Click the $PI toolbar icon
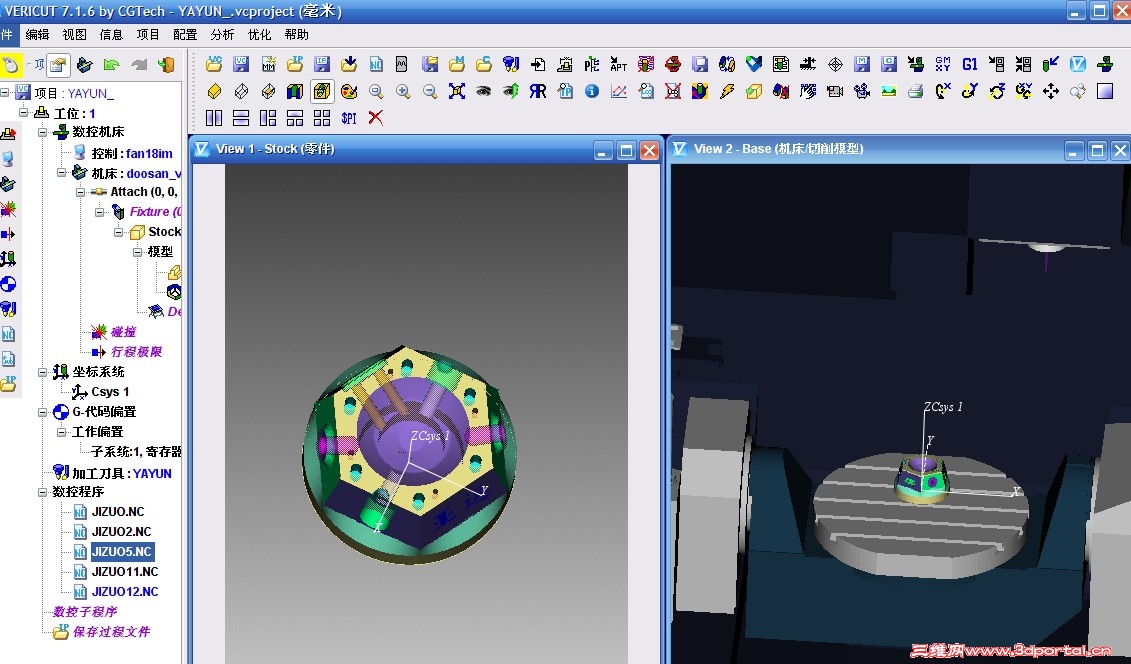This screenshot has height=664, width=1131. pyautogui.click(x=349, y=118)
